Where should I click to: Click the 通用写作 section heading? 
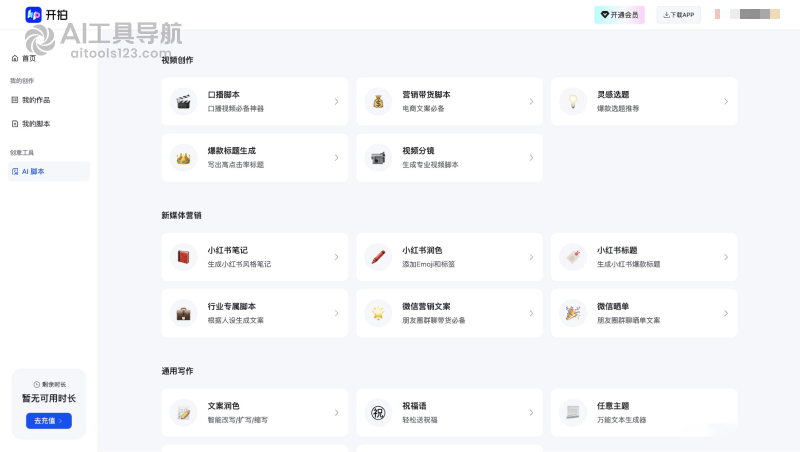177,371
